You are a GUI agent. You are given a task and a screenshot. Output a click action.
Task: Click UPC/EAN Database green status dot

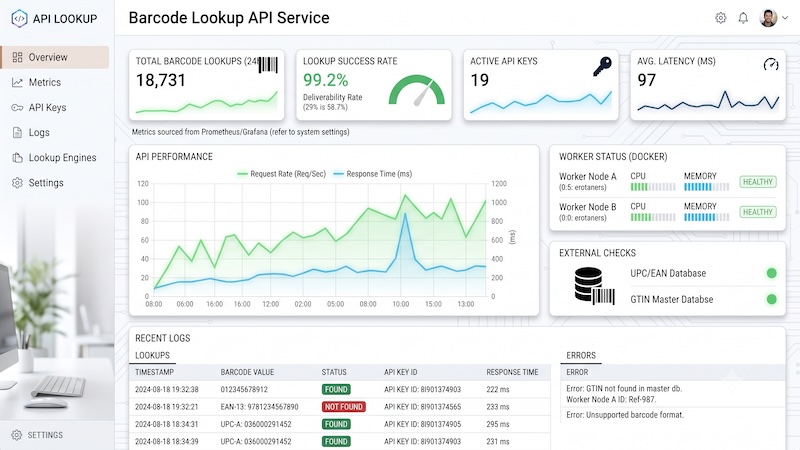click(x=771, y=273)
